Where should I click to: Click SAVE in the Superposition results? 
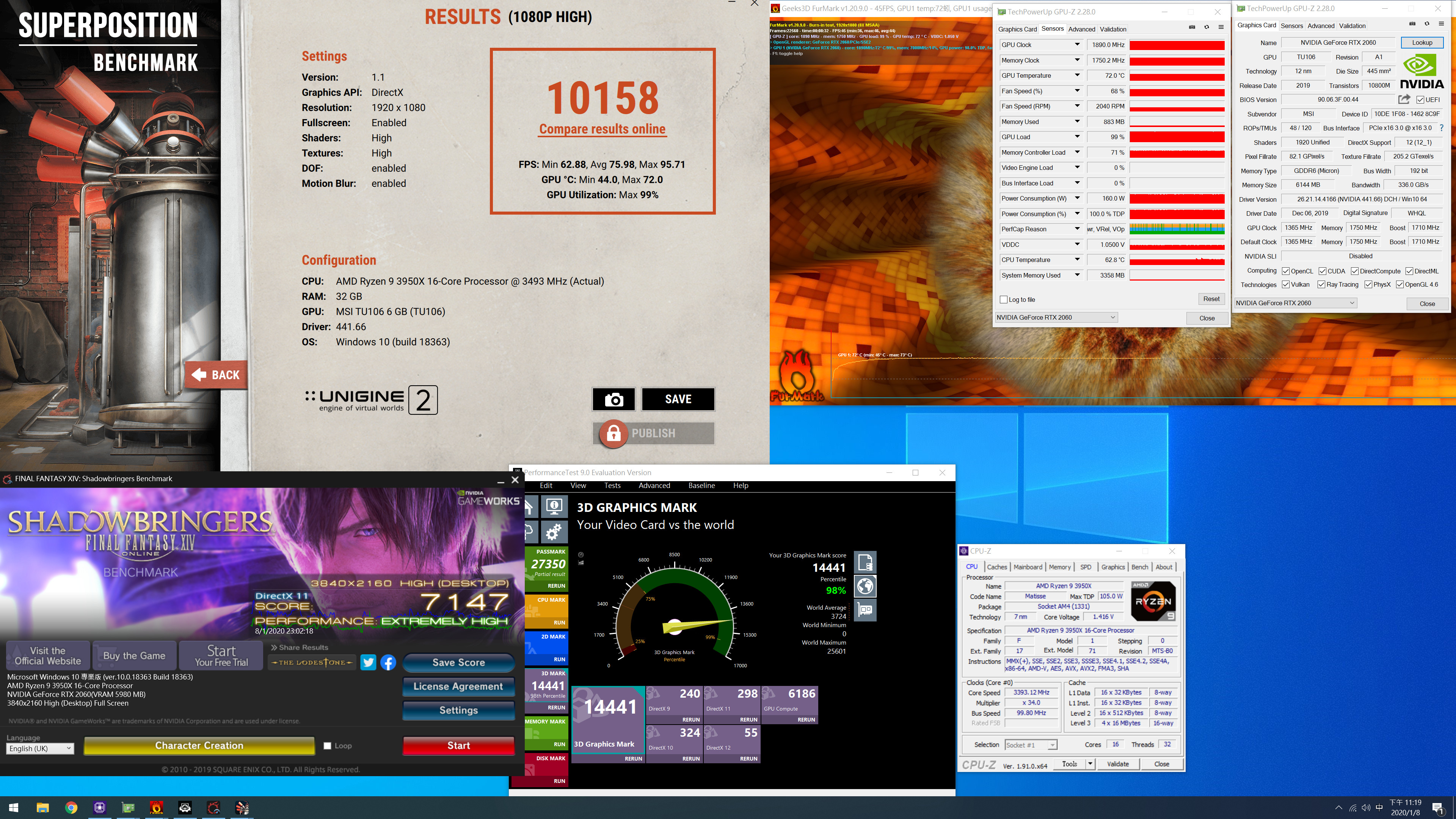coord(678,399)
